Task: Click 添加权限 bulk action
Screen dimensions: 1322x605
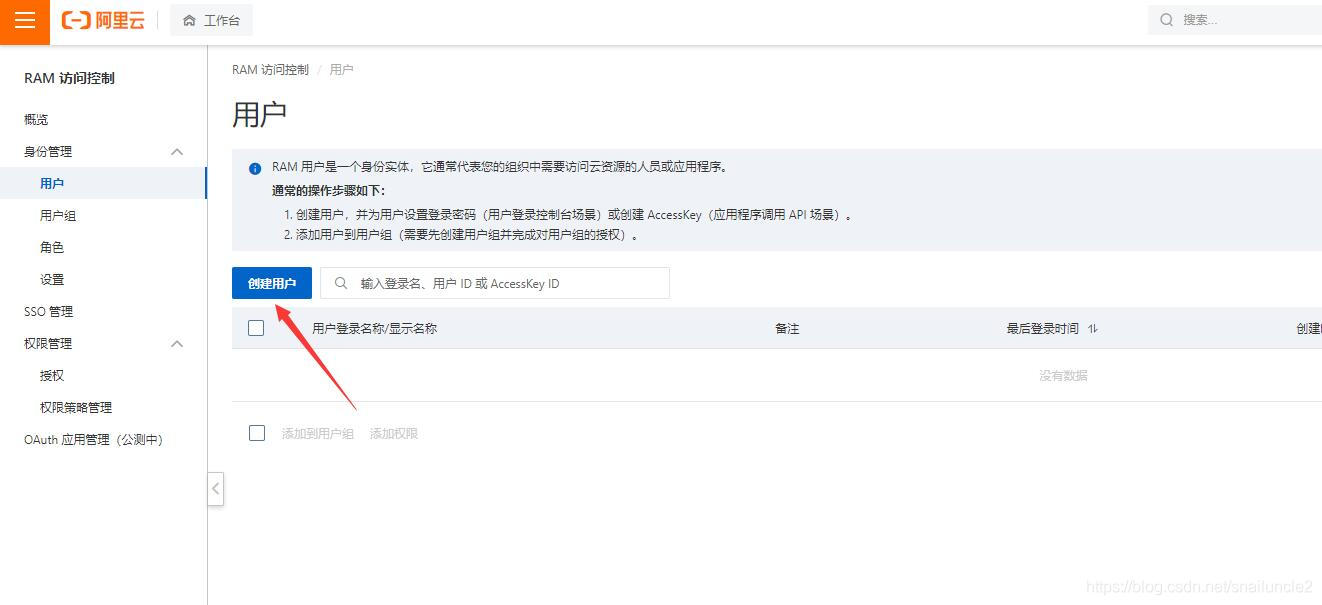Action: pos(394,434)
